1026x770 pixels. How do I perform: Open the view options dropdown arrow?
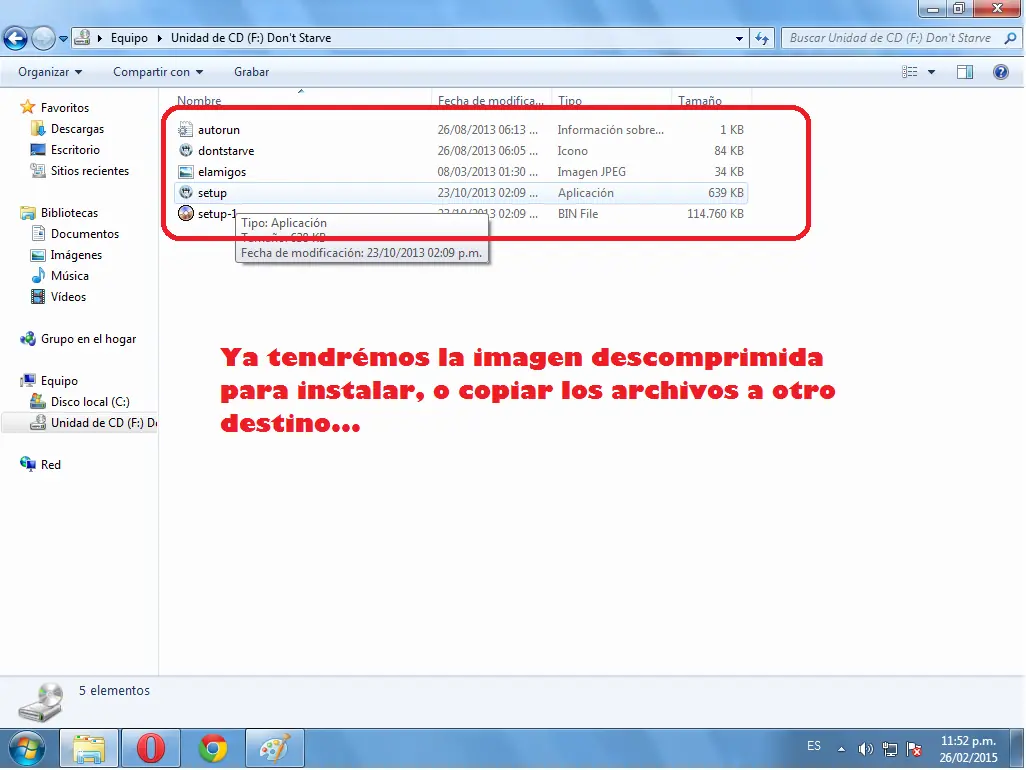coord(931,72)
